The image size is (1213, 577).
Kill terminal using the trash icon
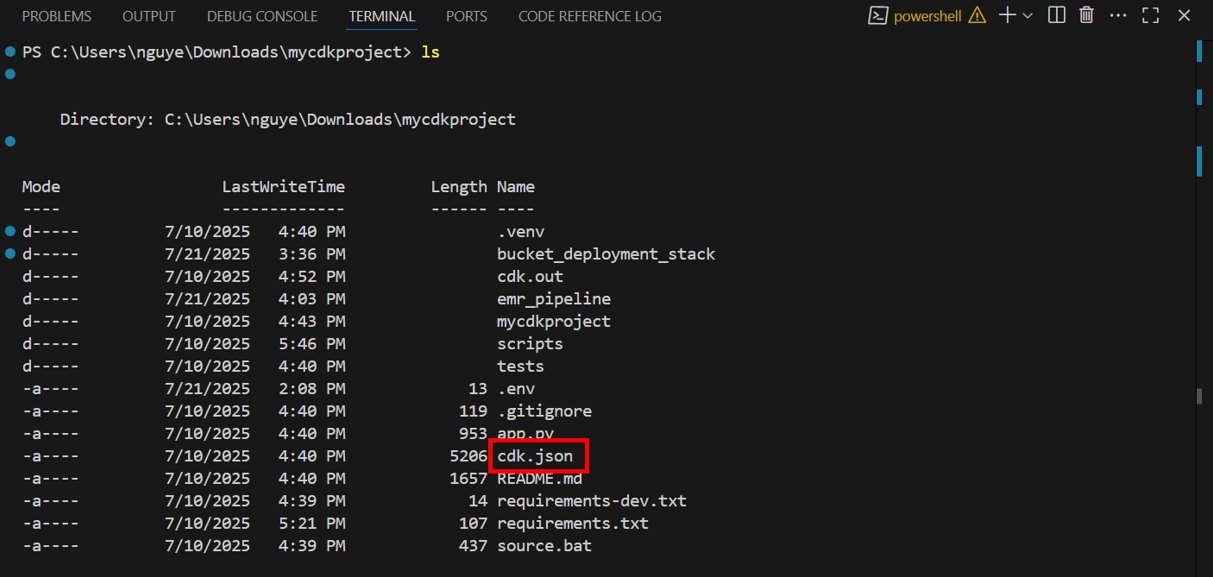tap(1087, 16)
